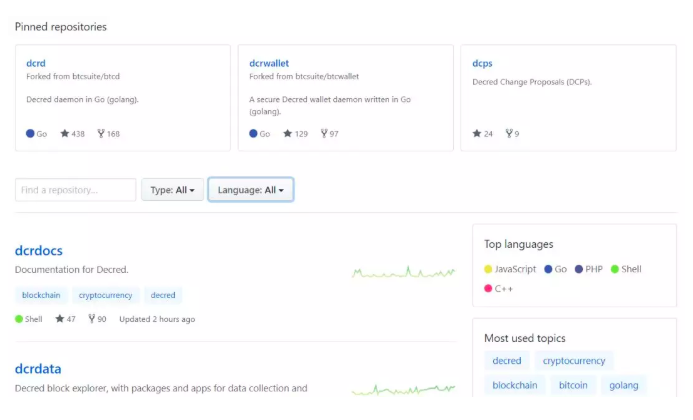The width and height of the screenshot is (693, 420).
Task: Click the dcrdocs activity sparkline graph
Action: click(x=402, y=272)
